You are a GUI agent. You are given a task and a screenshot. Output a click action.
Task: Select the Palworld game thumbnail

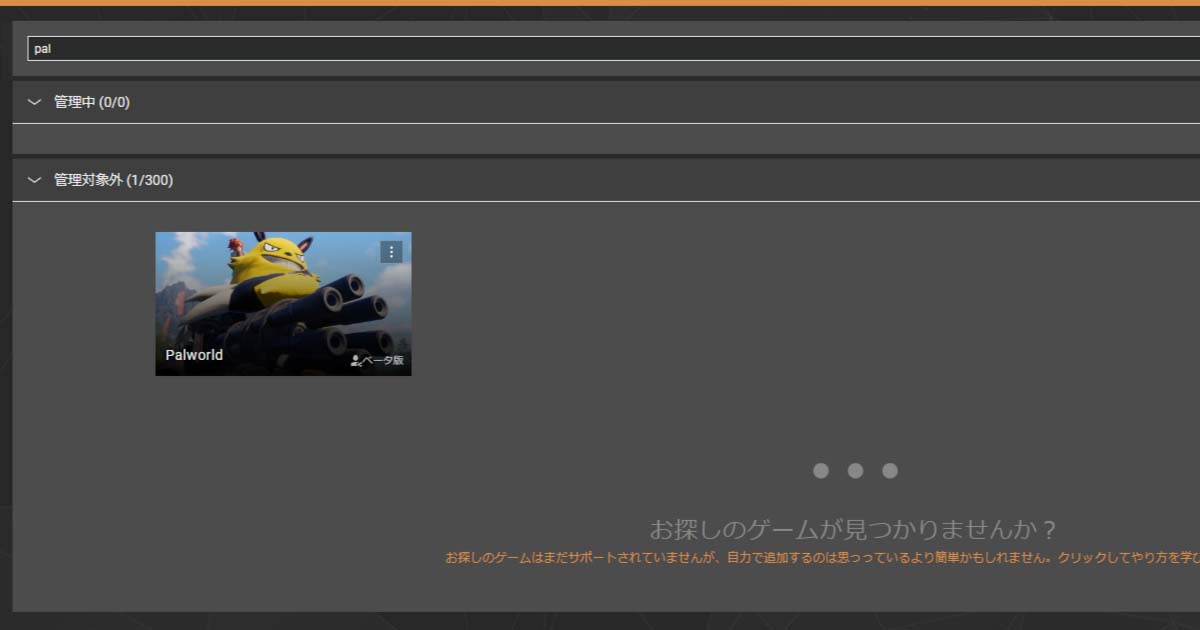point(283,304)
